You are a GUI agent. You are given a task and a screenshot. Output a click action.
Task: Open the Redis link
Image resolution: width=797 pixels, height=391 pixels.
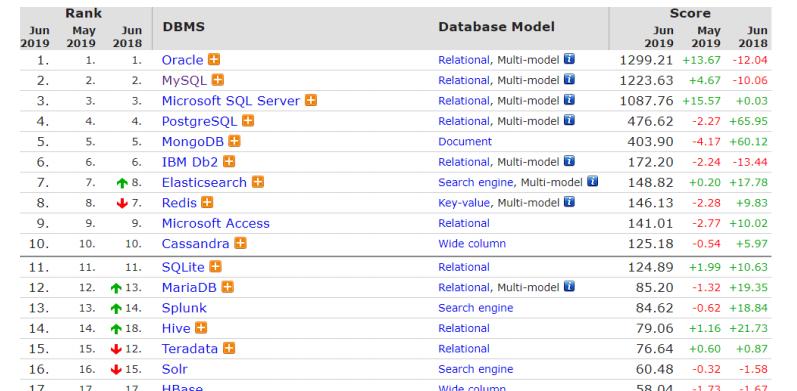(179, 203)
